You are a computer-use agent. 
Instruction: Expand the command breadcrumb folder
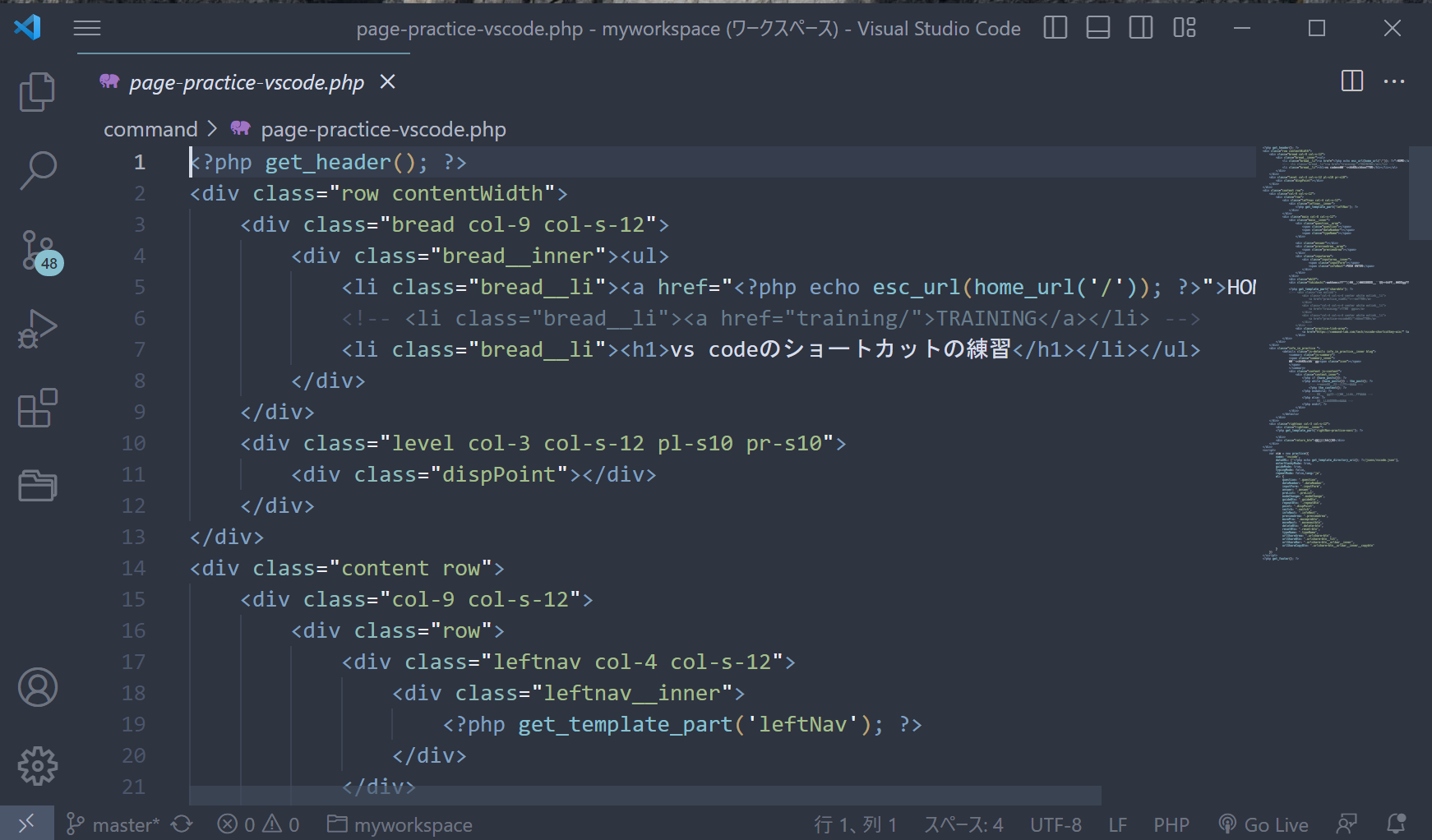pos(150,129)
